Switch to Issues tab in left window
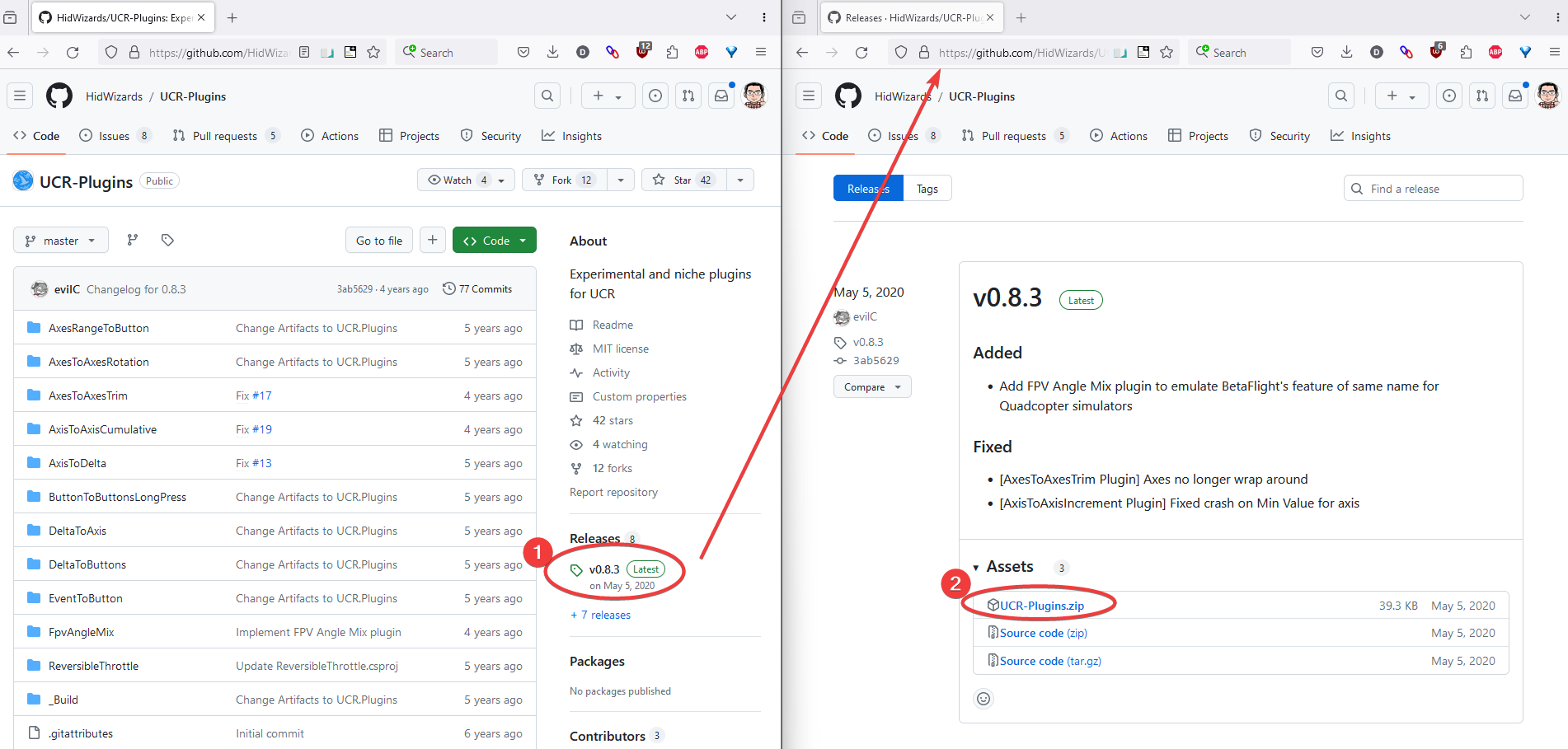The width and height of the screenshot is (1568, 749). (115, 136)
